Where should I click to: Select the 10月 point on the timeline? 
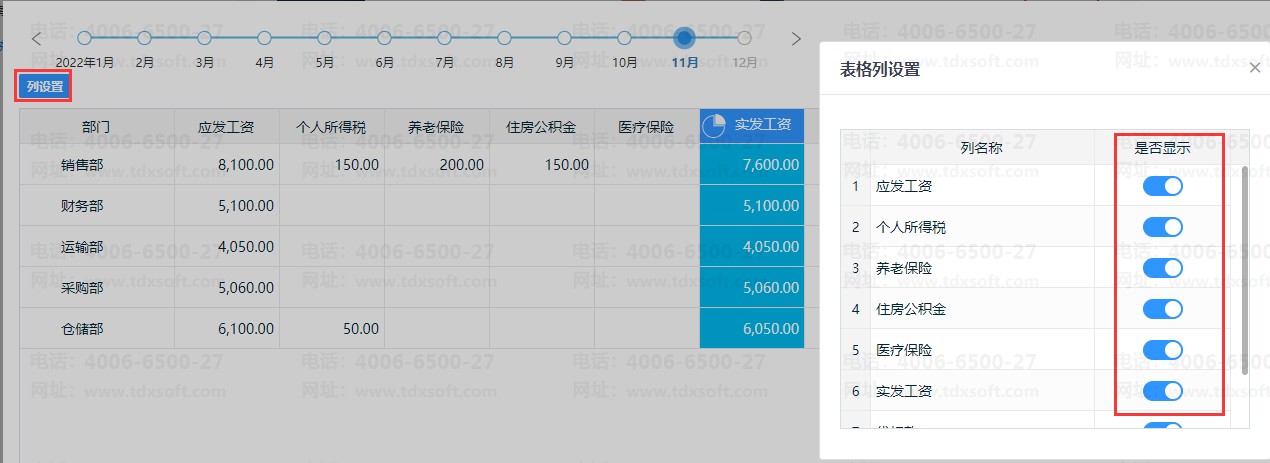[624, 38]
